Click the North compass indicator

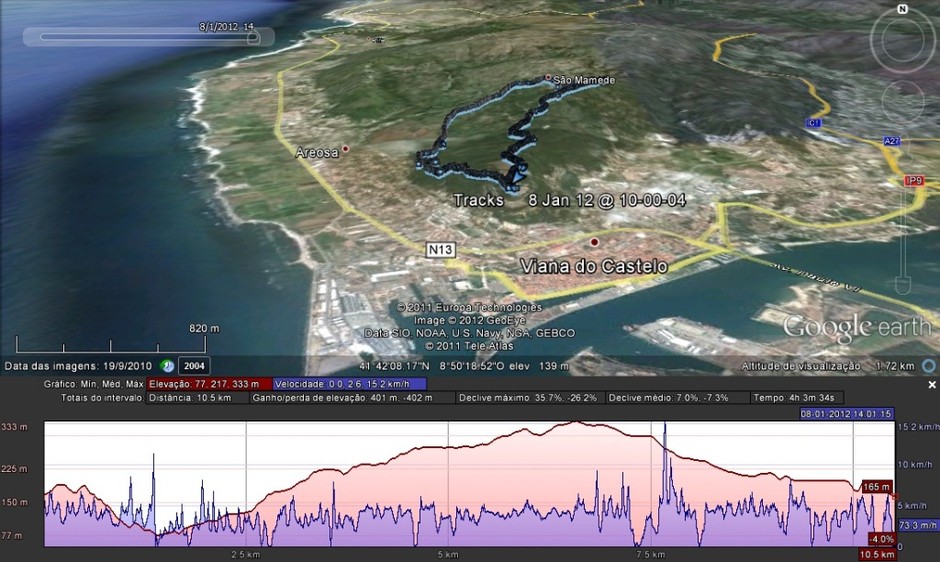(902, 9)
